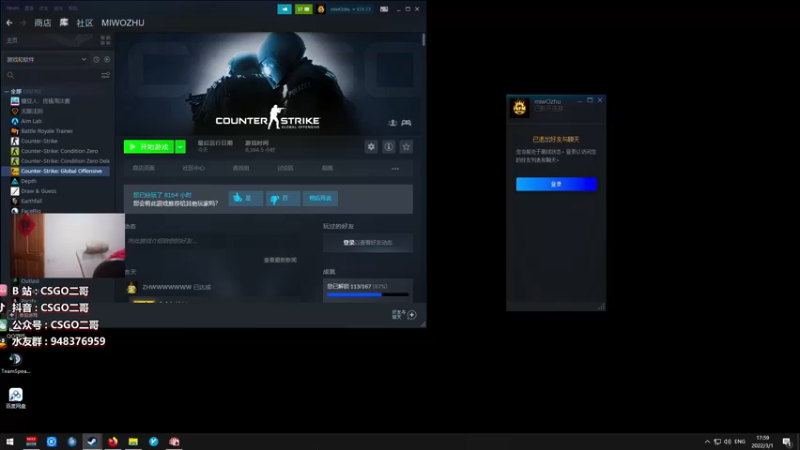Toggle ready-to-play filter icon in library
The height and width of the screenshot is (450, 800).
click(x=107, y=59)
